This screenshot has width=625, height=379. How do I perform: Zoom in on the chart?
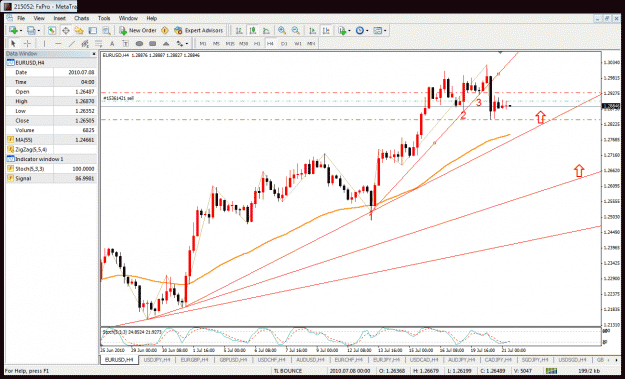coord(282,30)
